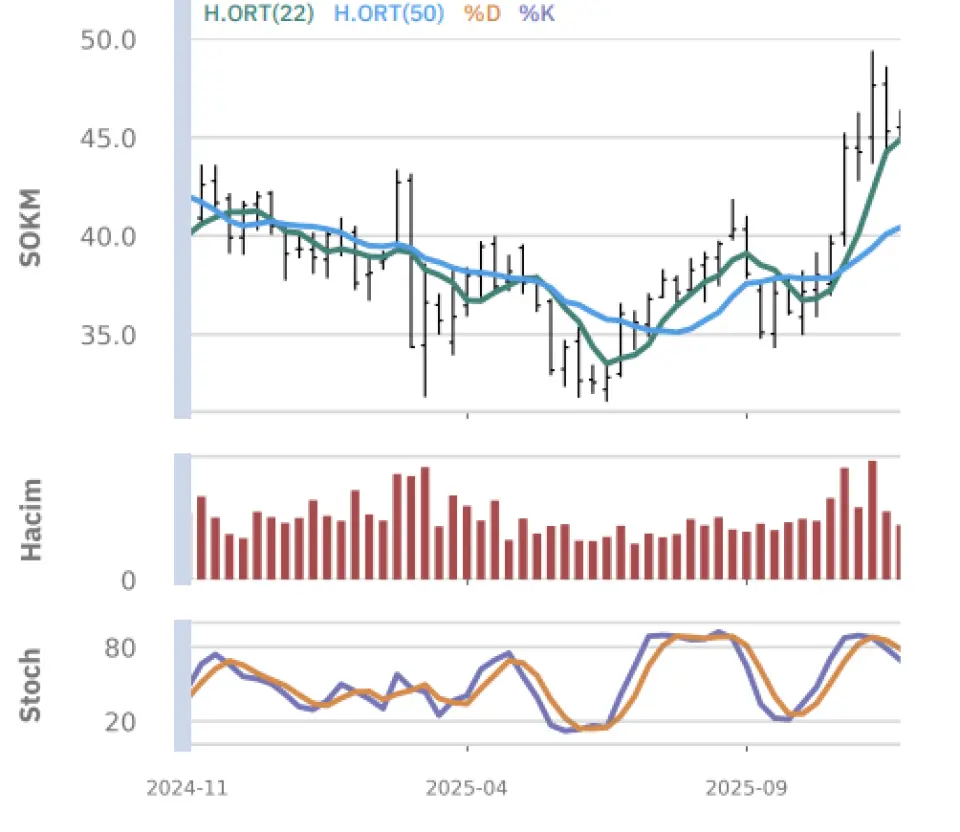Click the tallest volume bar in Hacim
This screenshot has width=960, height=832.
872,520
